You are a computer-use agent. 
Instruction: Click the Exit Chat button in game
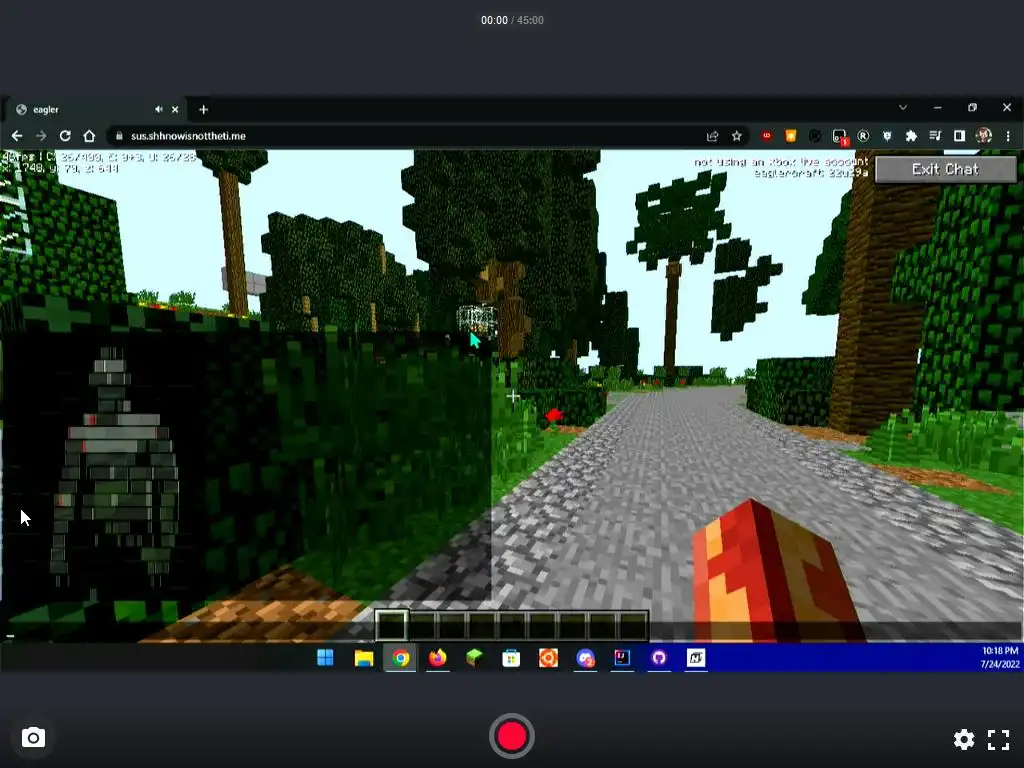[x=945, y=169]
